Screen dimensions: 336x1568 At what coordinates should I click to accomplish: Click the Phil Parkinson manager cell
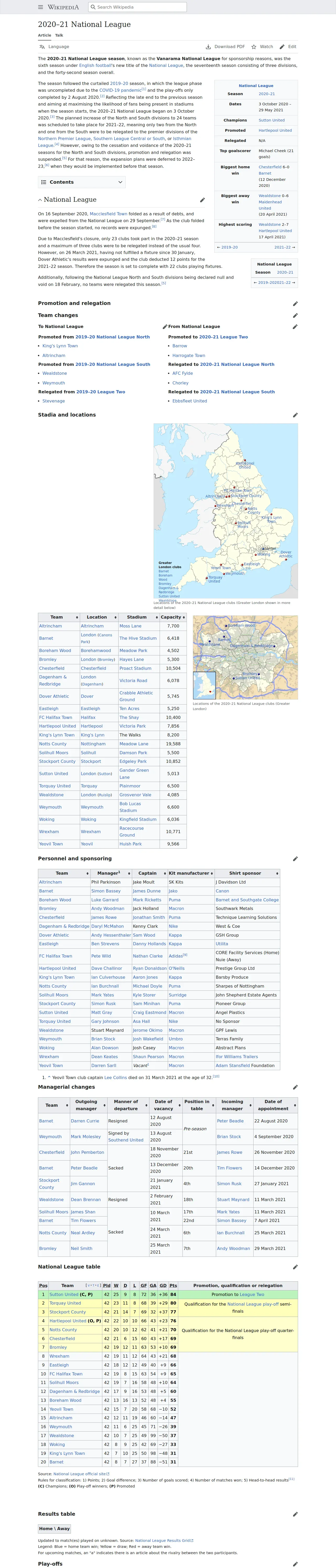point(111,882)
